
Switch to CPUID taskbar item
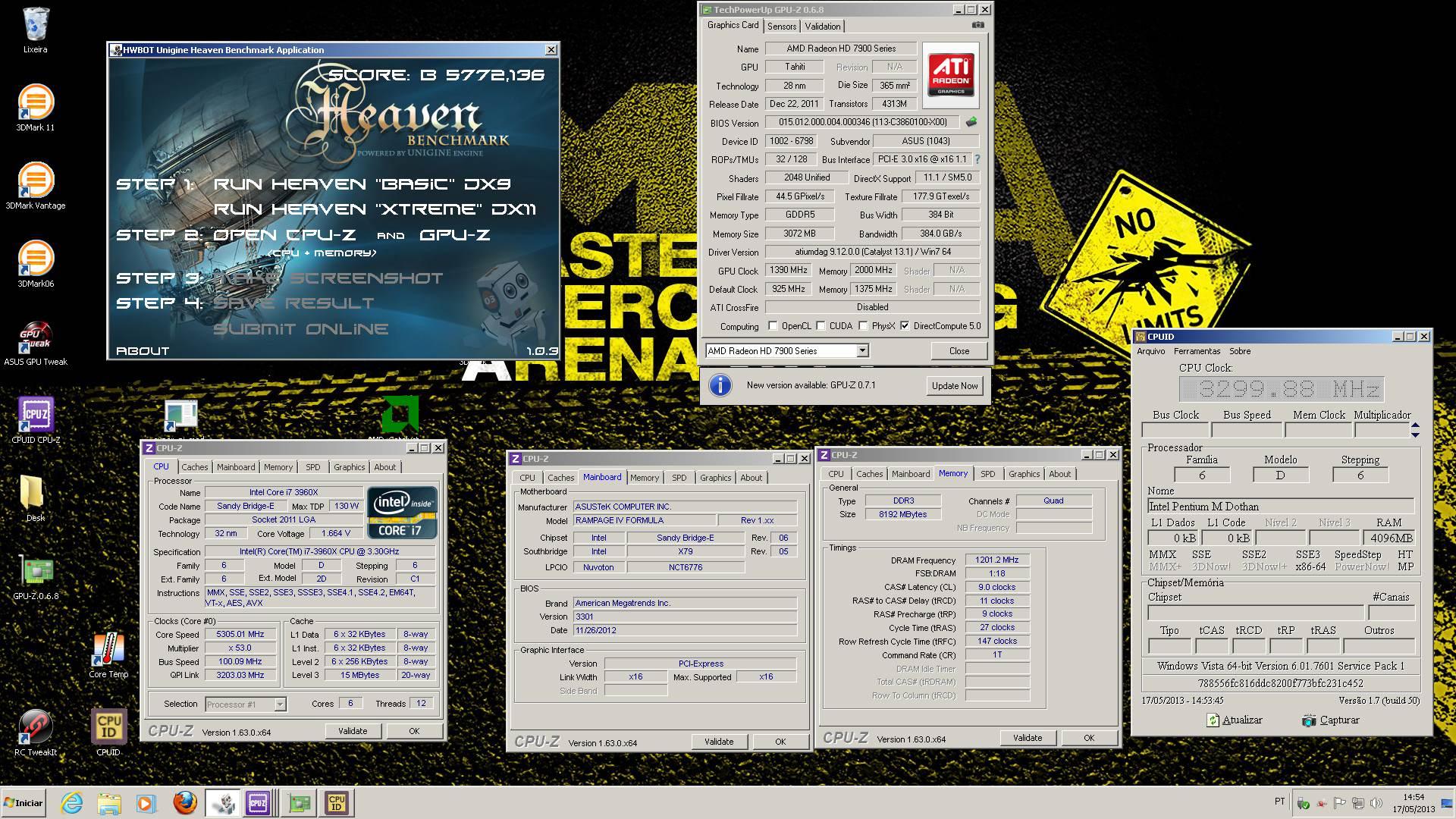337,803
